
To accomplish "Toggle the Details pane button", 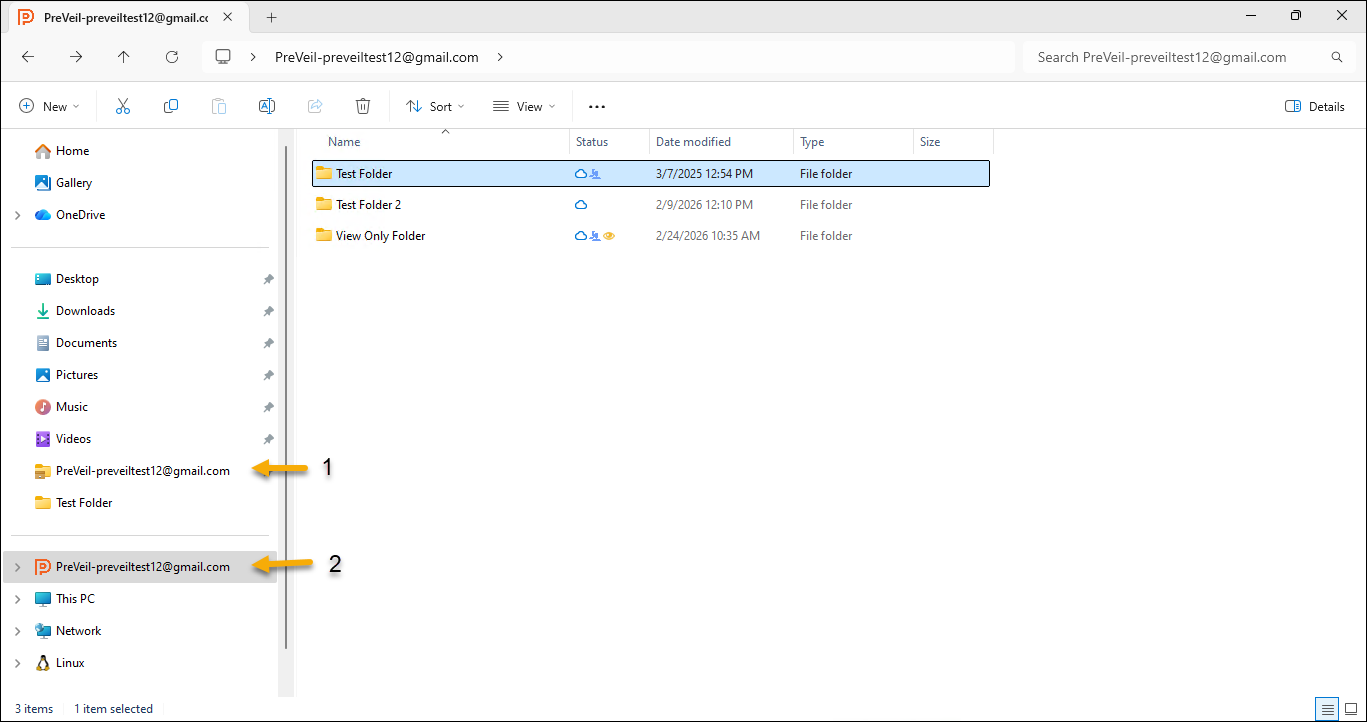I will click(x=1315, y=106).
